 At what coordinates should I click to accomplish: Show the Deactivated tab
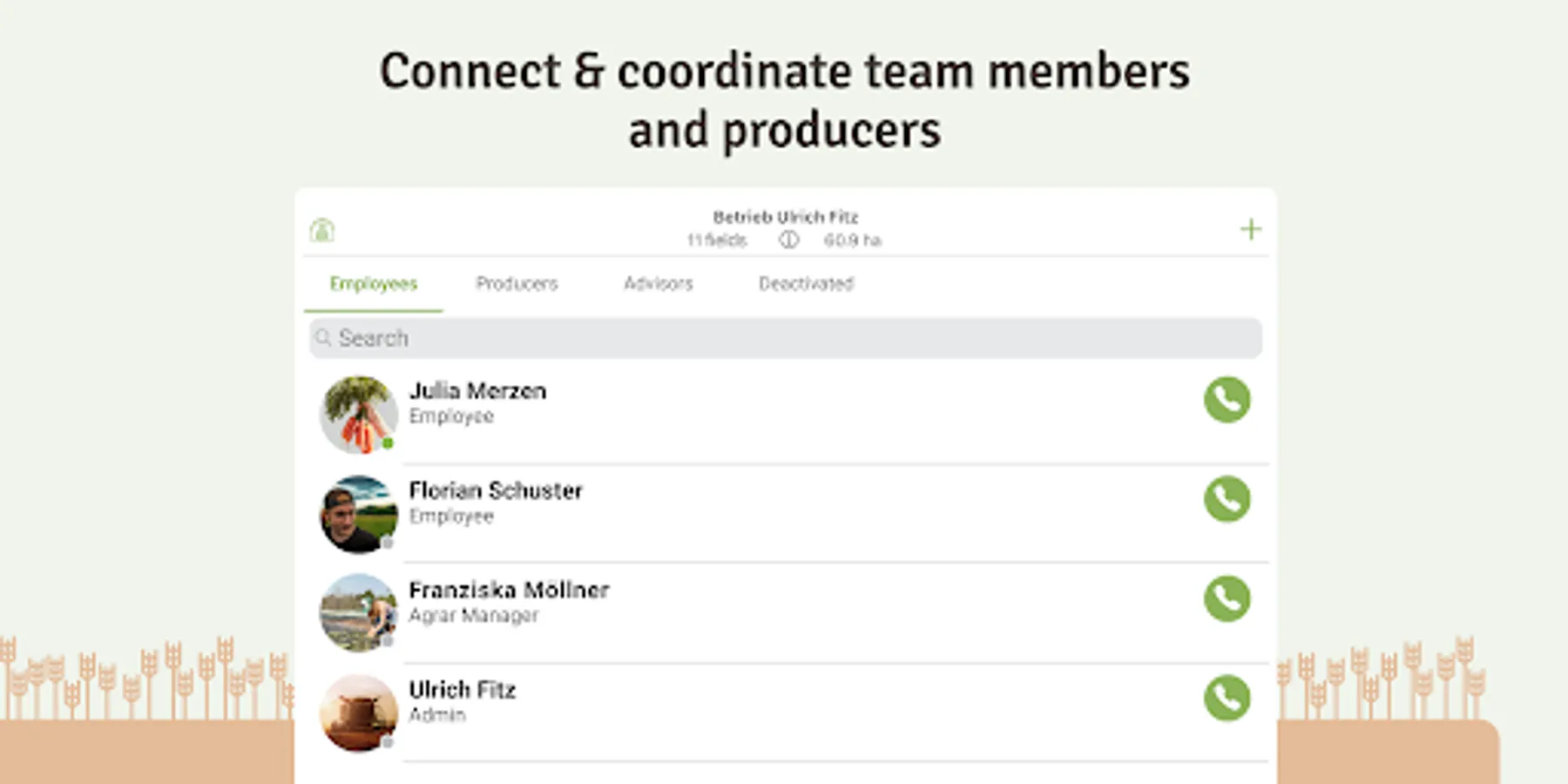806,284
